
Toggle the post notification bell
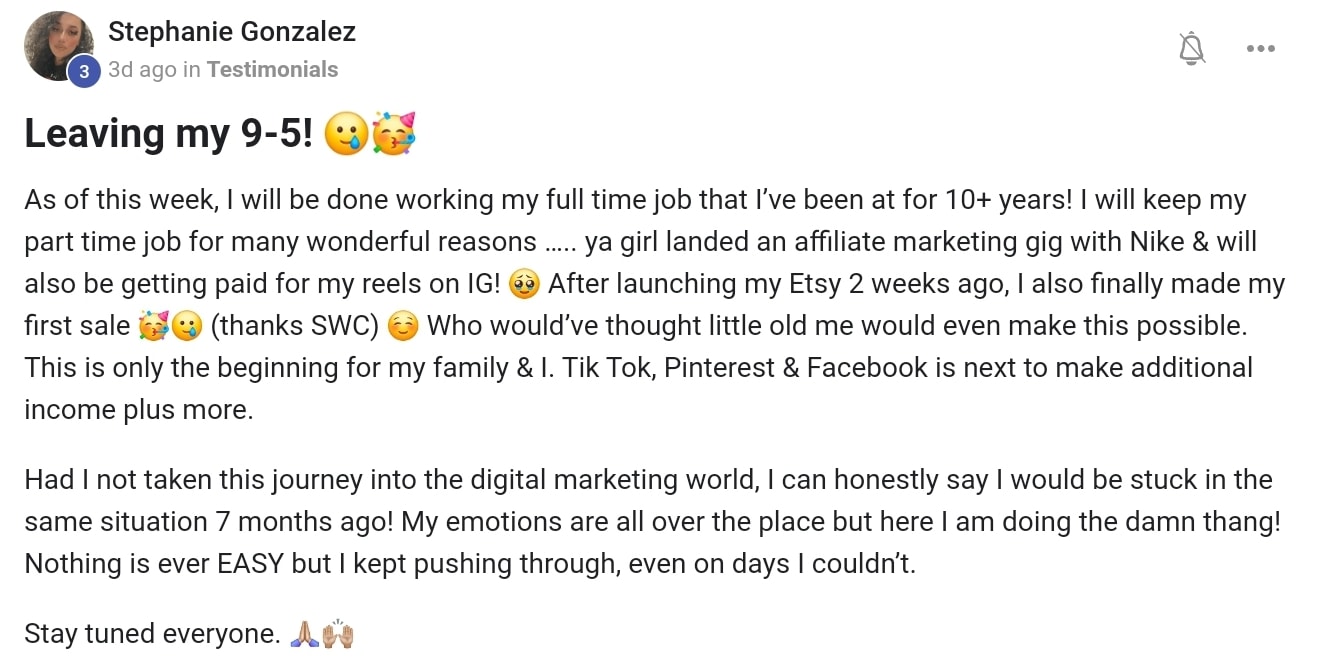[1191, 48]
